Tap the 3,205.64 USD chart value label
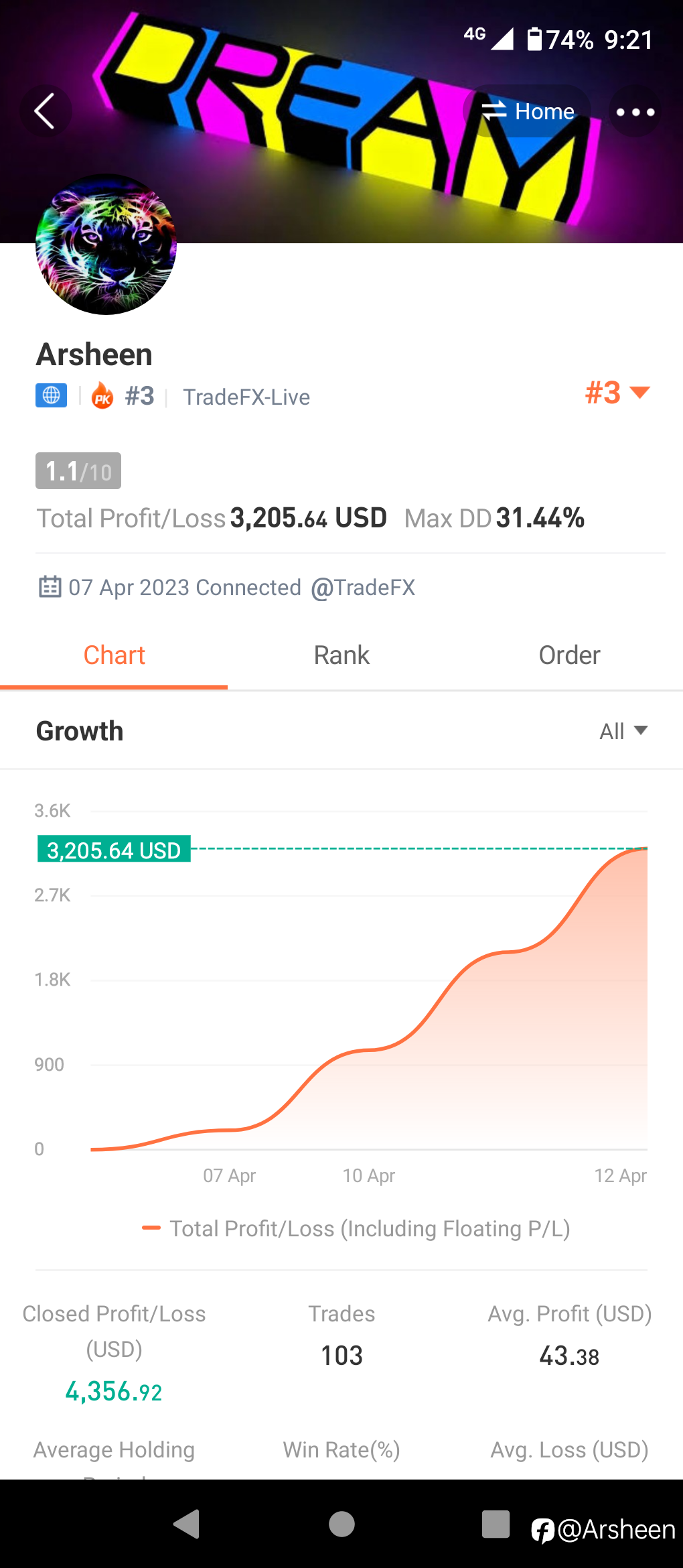The width and height of the screenshot is (683, 1568). [x=114, y=850]
